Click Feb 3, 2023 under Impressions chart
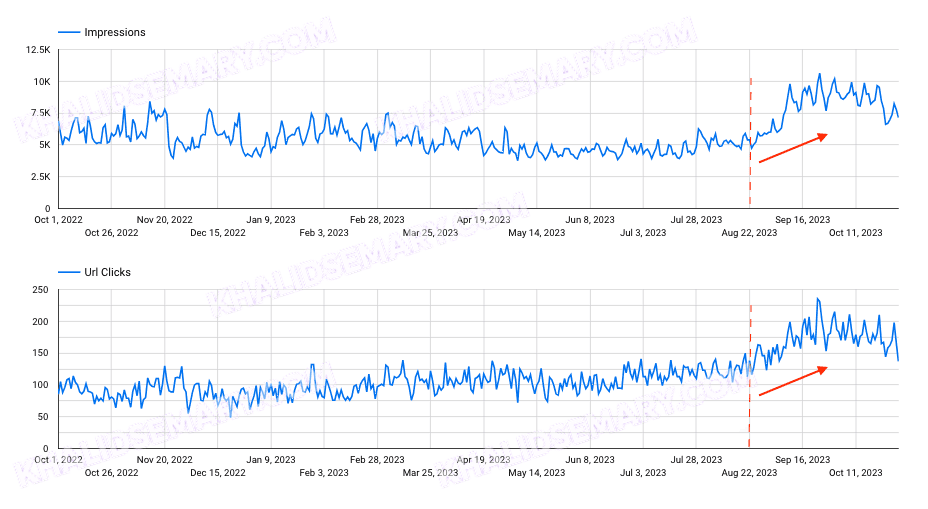The image size is (928, 509). point(324,233)
